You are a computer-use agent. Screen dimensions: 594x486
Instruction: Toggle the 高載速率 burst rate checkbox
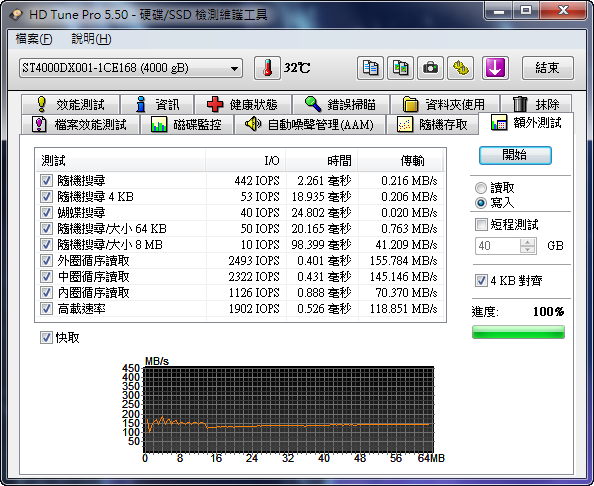click(46, 309)
